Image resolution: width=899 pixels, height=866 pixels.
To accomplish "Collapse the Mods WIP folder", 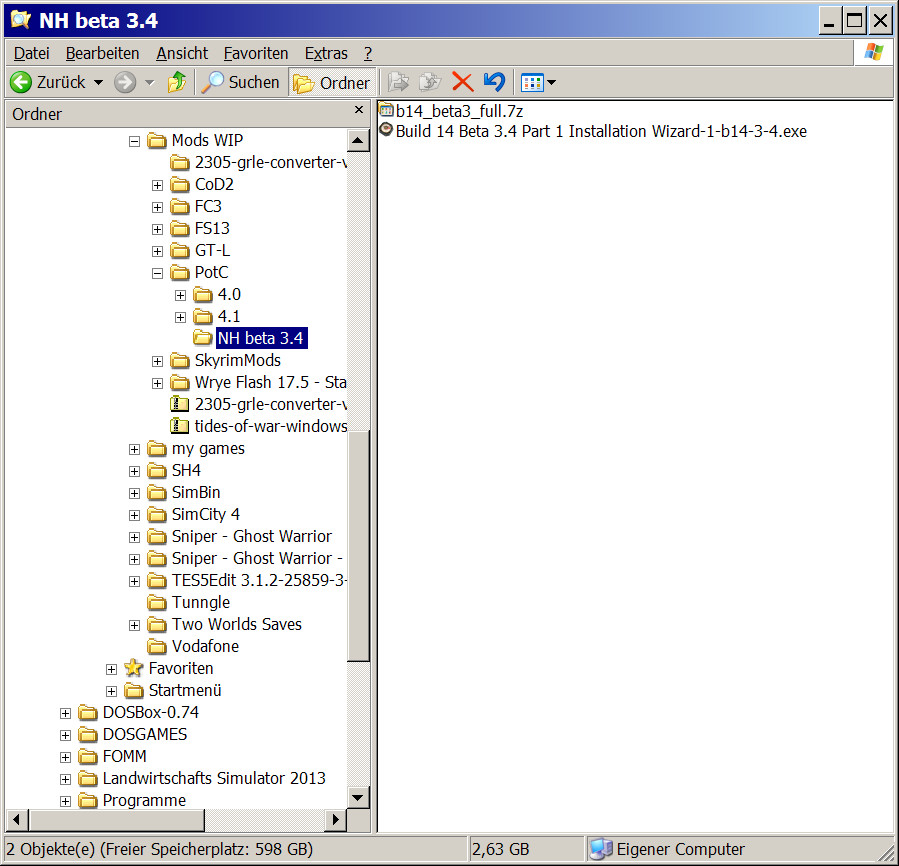I will tap(134, 141).
